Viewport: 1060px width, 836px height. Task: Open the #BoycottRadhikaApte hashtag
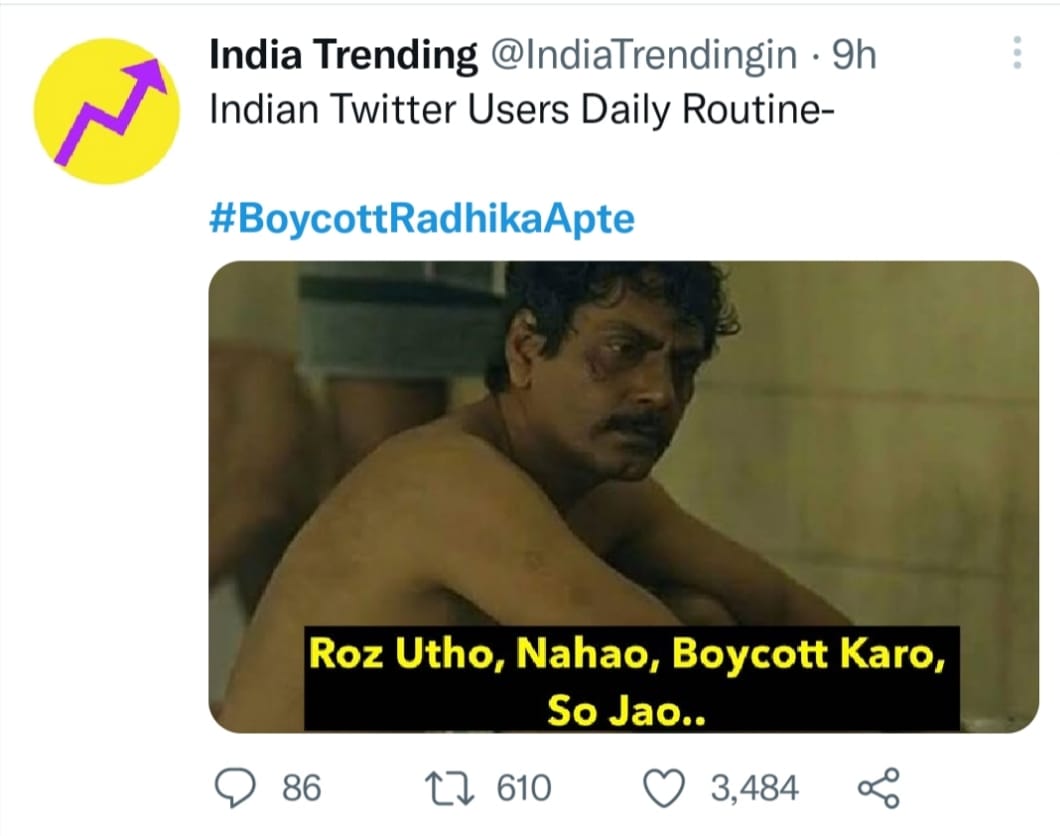tap(421, 219)
